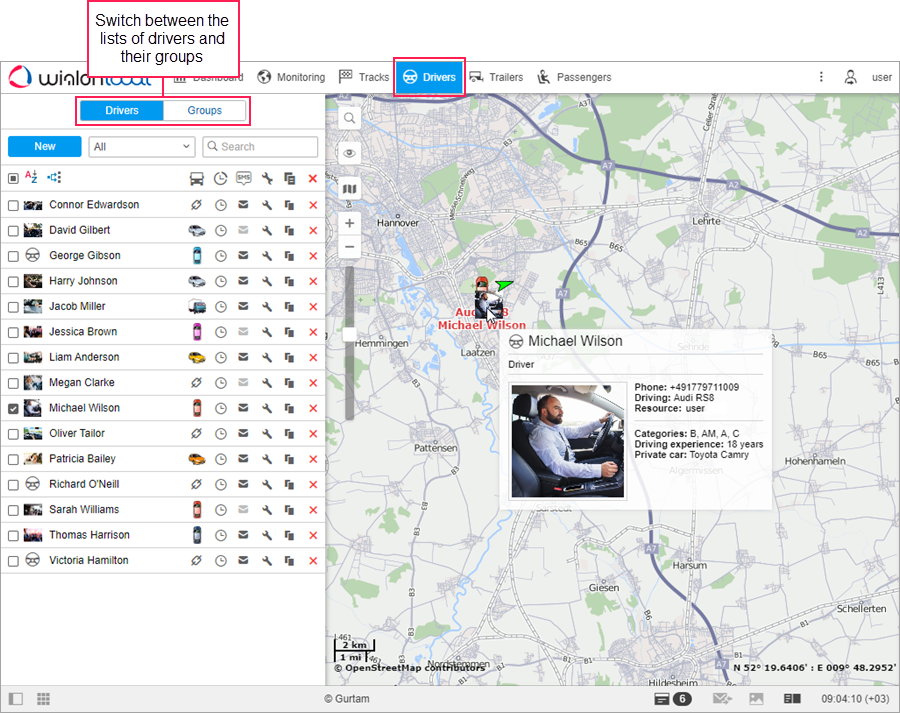Sort drivers alphabetically with A-Z icon
Viewport: 900px width, 713px height.
pyautogui.click(x=31, y=177)
